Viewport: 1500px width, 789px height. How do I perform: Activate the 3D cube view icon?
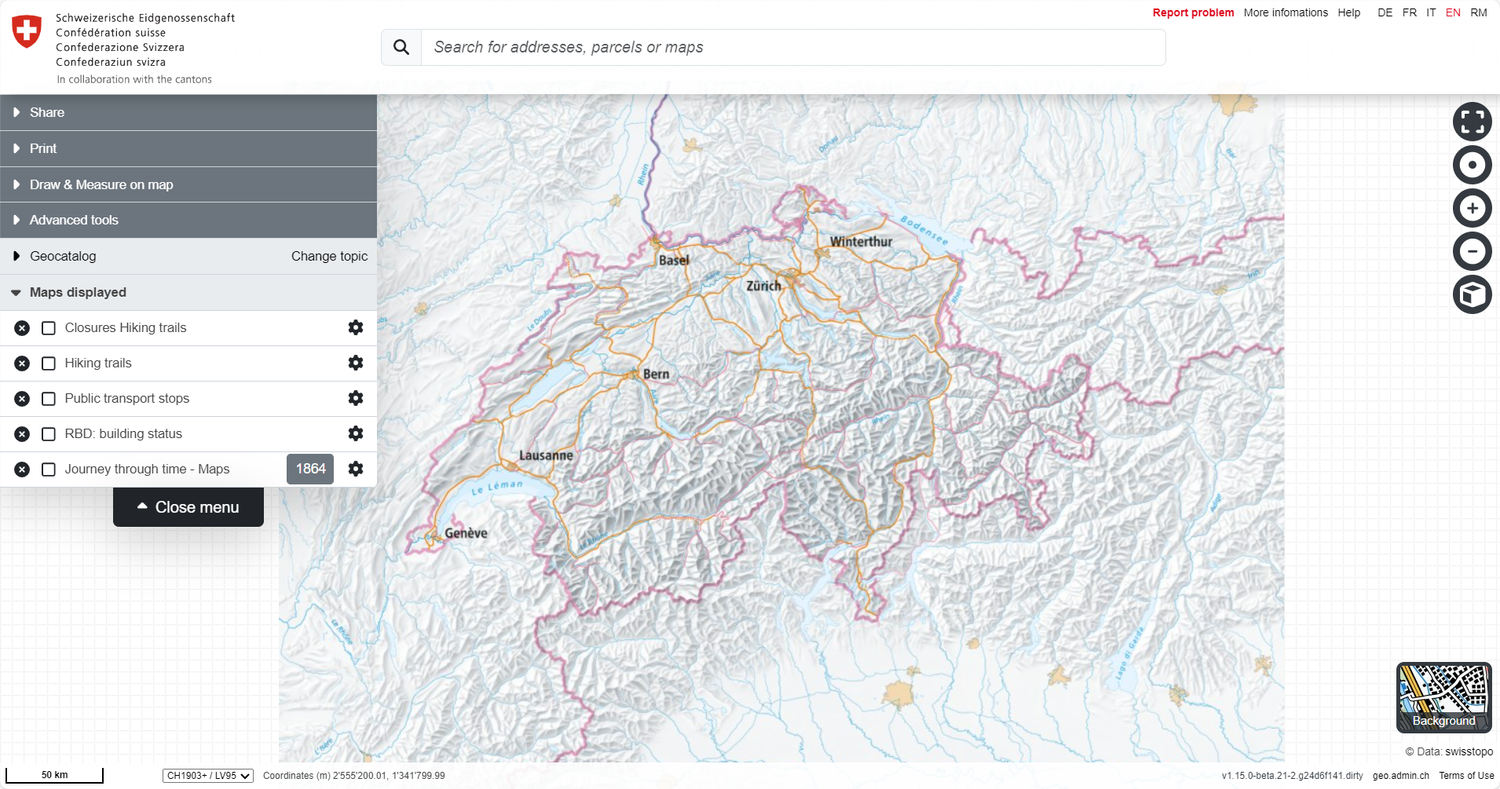click(x=1472, y=295)
